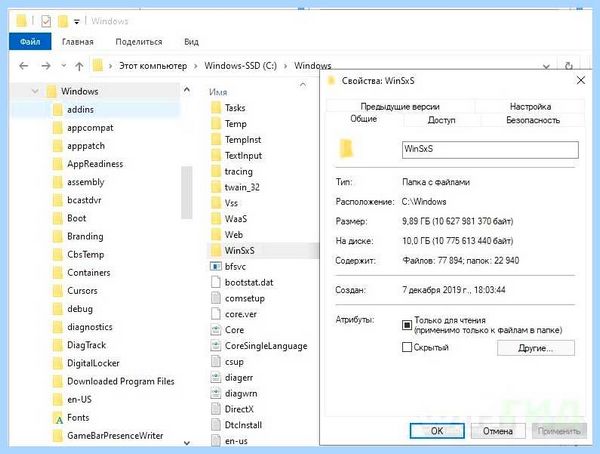Select the twain_32 folder icon

coord(216,187)
